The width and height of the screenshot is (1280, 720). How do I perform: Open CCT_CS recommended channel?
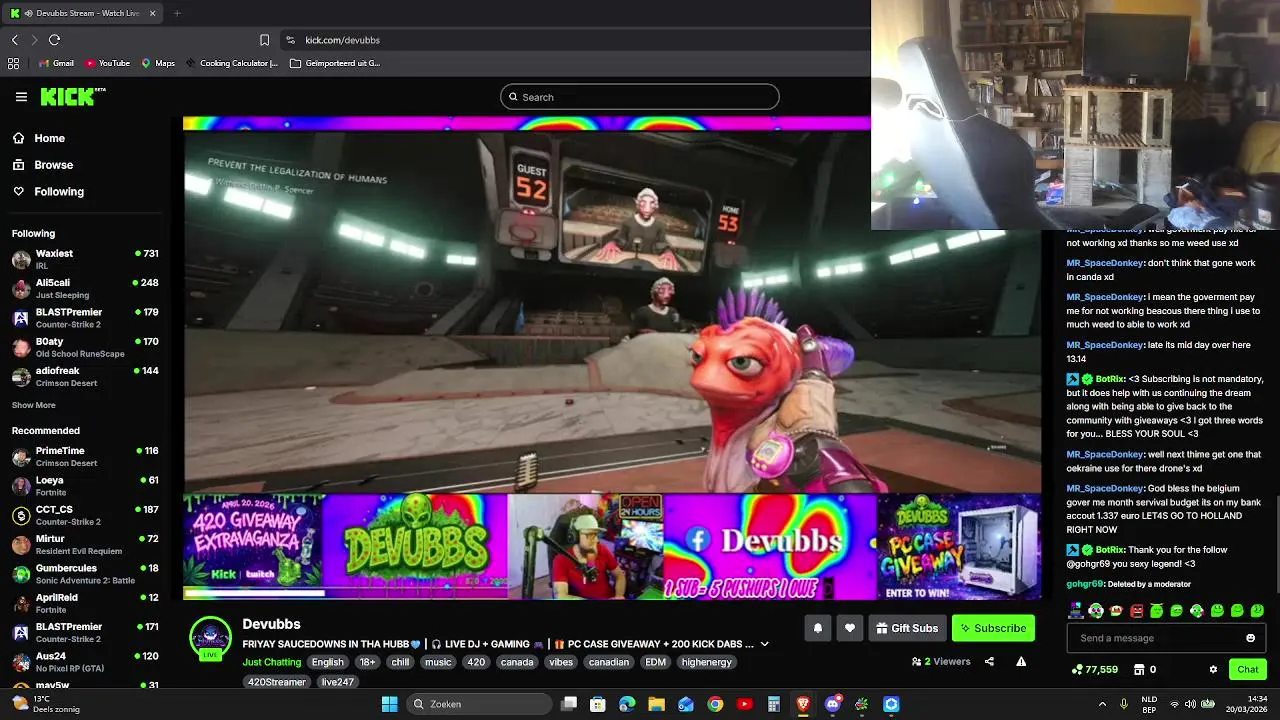pos(85,515)
